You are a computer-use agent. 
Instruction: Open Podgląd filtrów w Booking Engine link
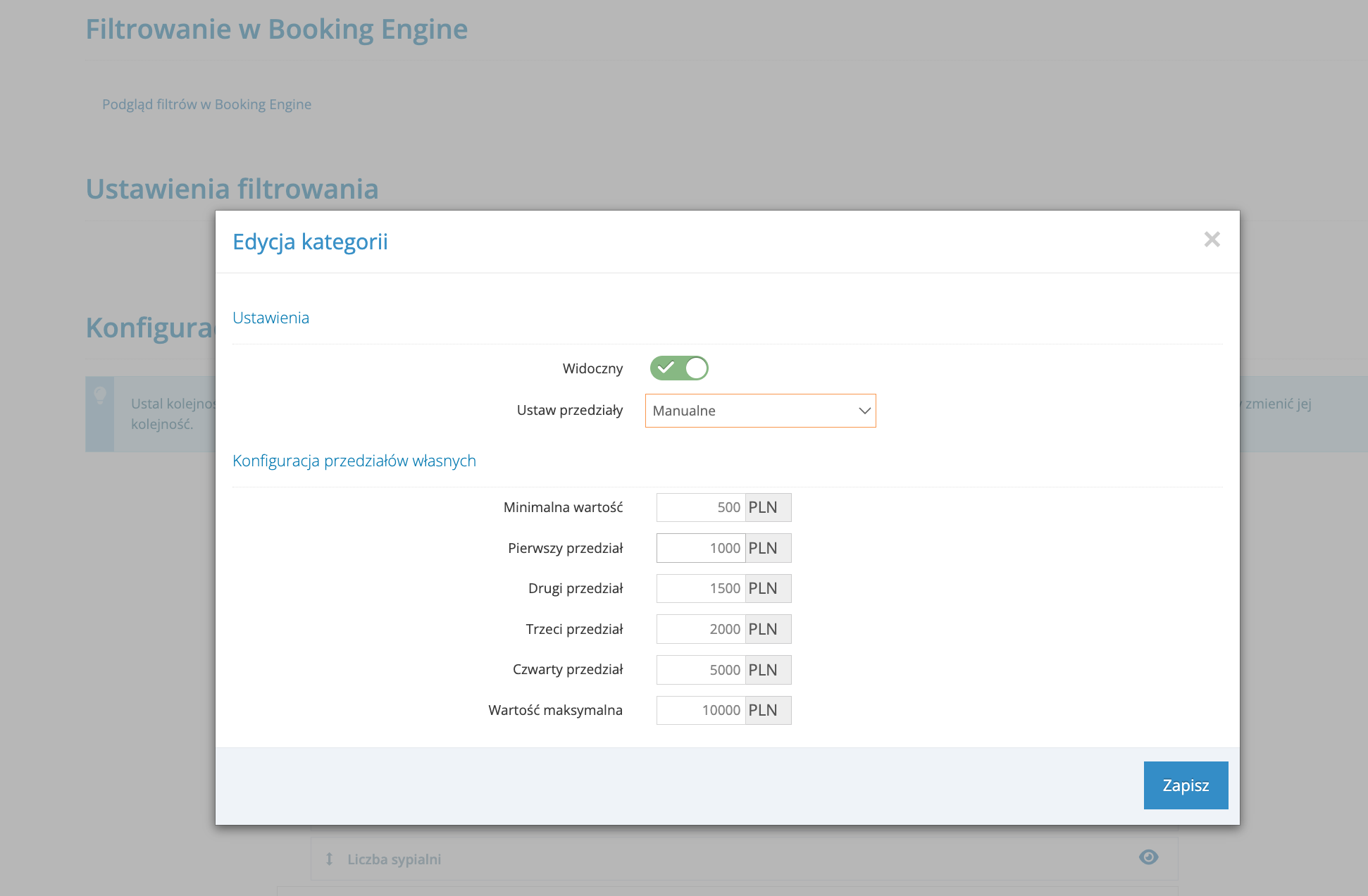(x=206, y=104)
